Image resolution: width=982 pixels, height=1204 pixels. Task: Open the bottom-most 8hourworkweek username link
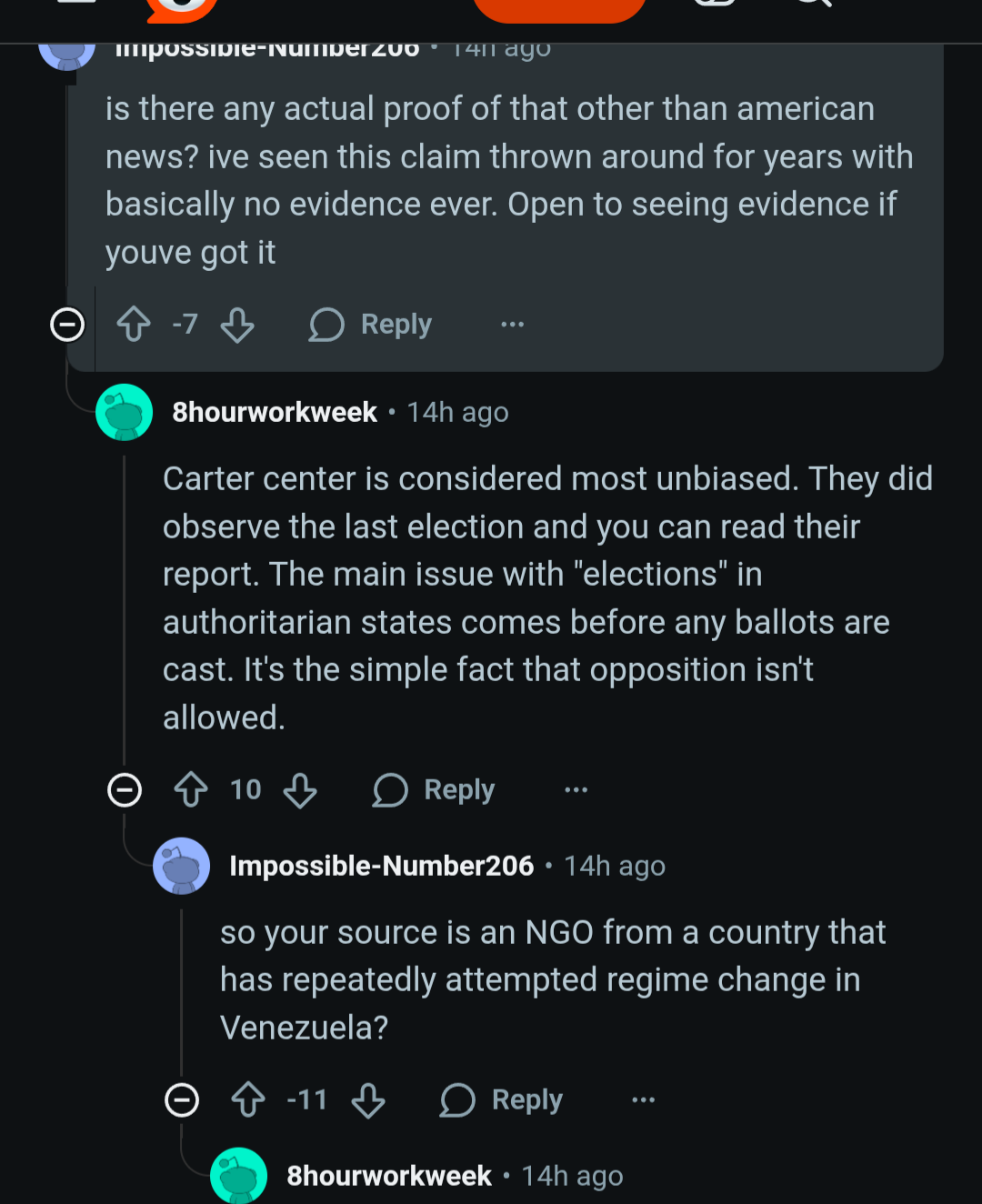[x=389, y=1176]
